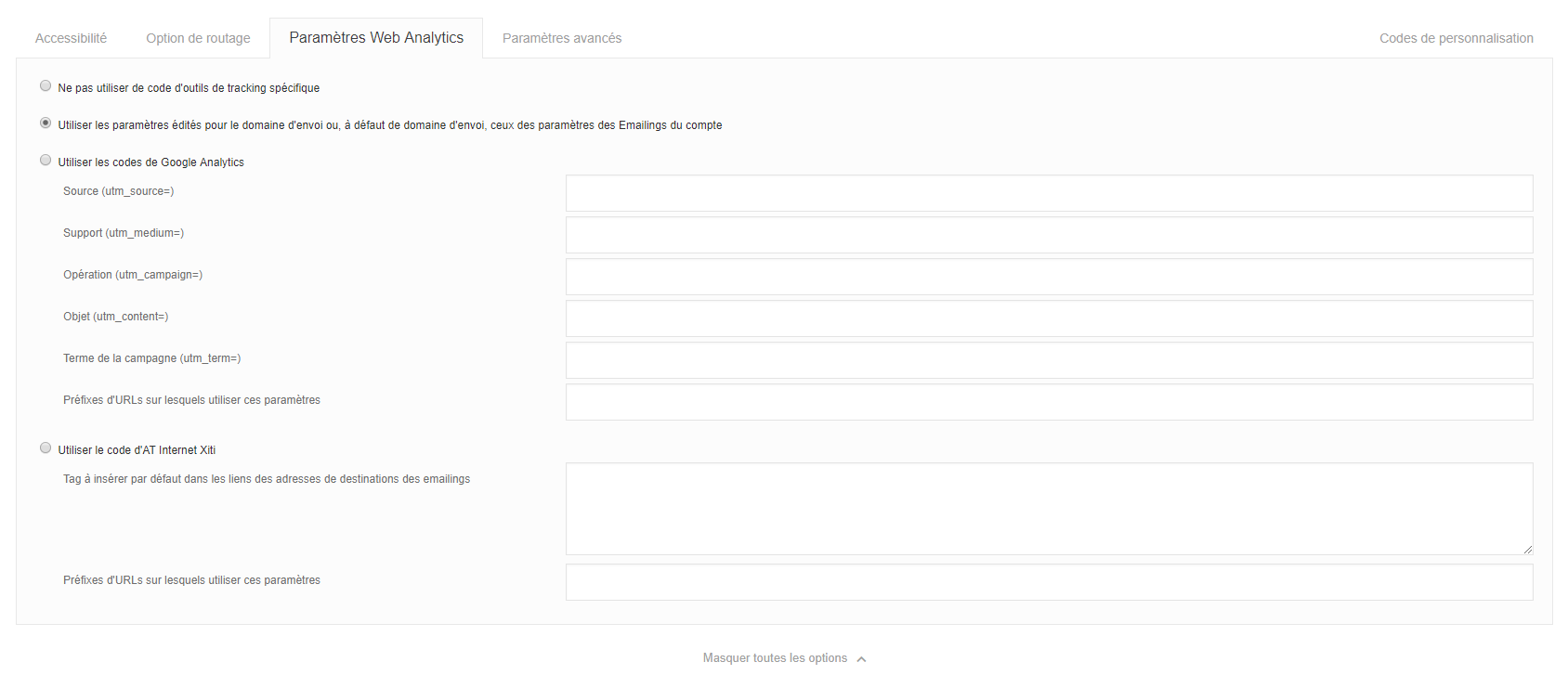Open the Paramètres avancés tab
1568x675 pixels.
click(x=562, y=38)
